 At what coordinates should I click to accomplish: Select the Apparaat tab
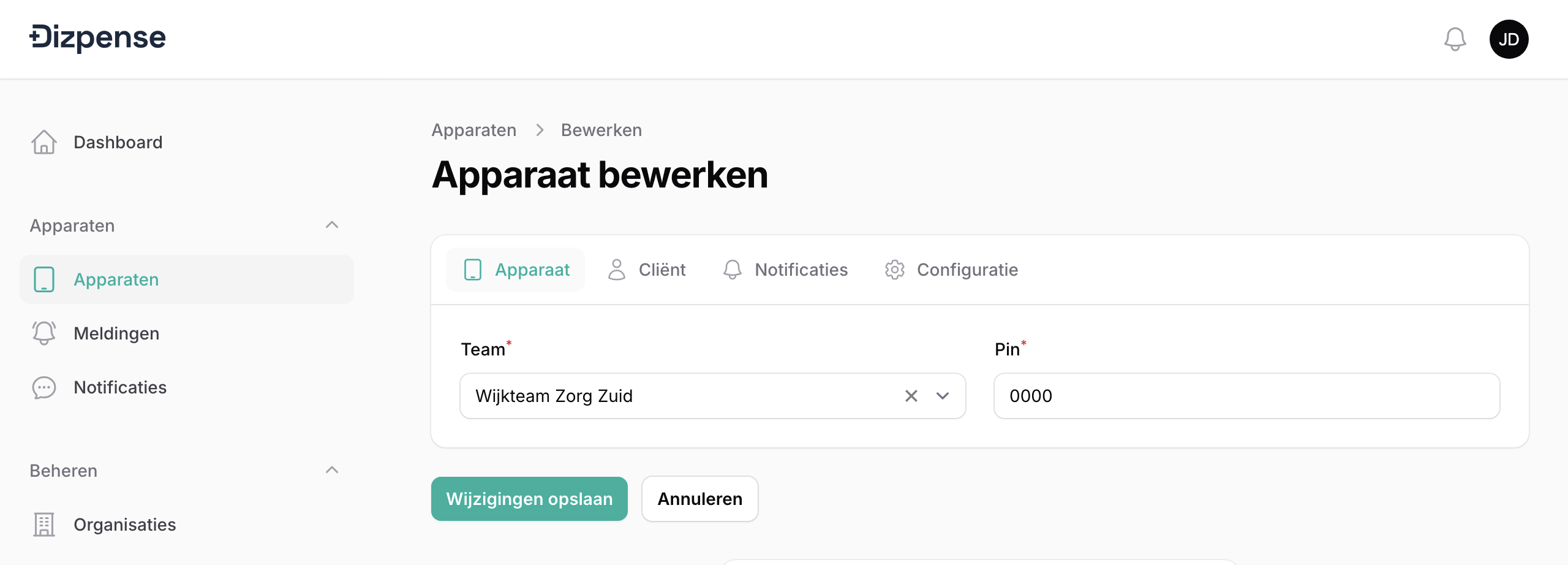516,270
